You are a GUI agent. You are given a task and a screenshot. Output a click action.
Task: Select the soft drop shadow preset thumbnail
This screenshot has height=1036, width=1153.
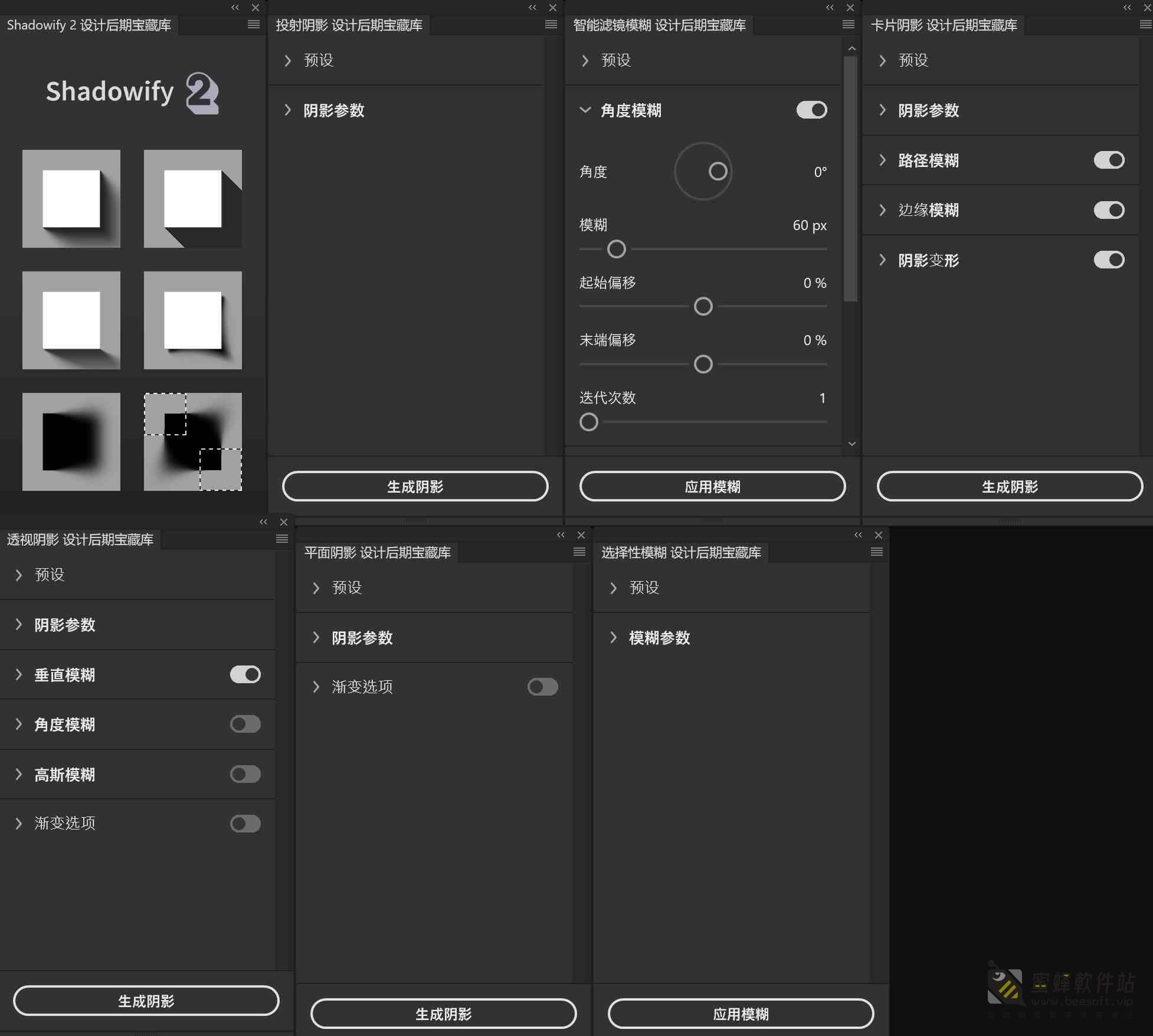[71, 199]
